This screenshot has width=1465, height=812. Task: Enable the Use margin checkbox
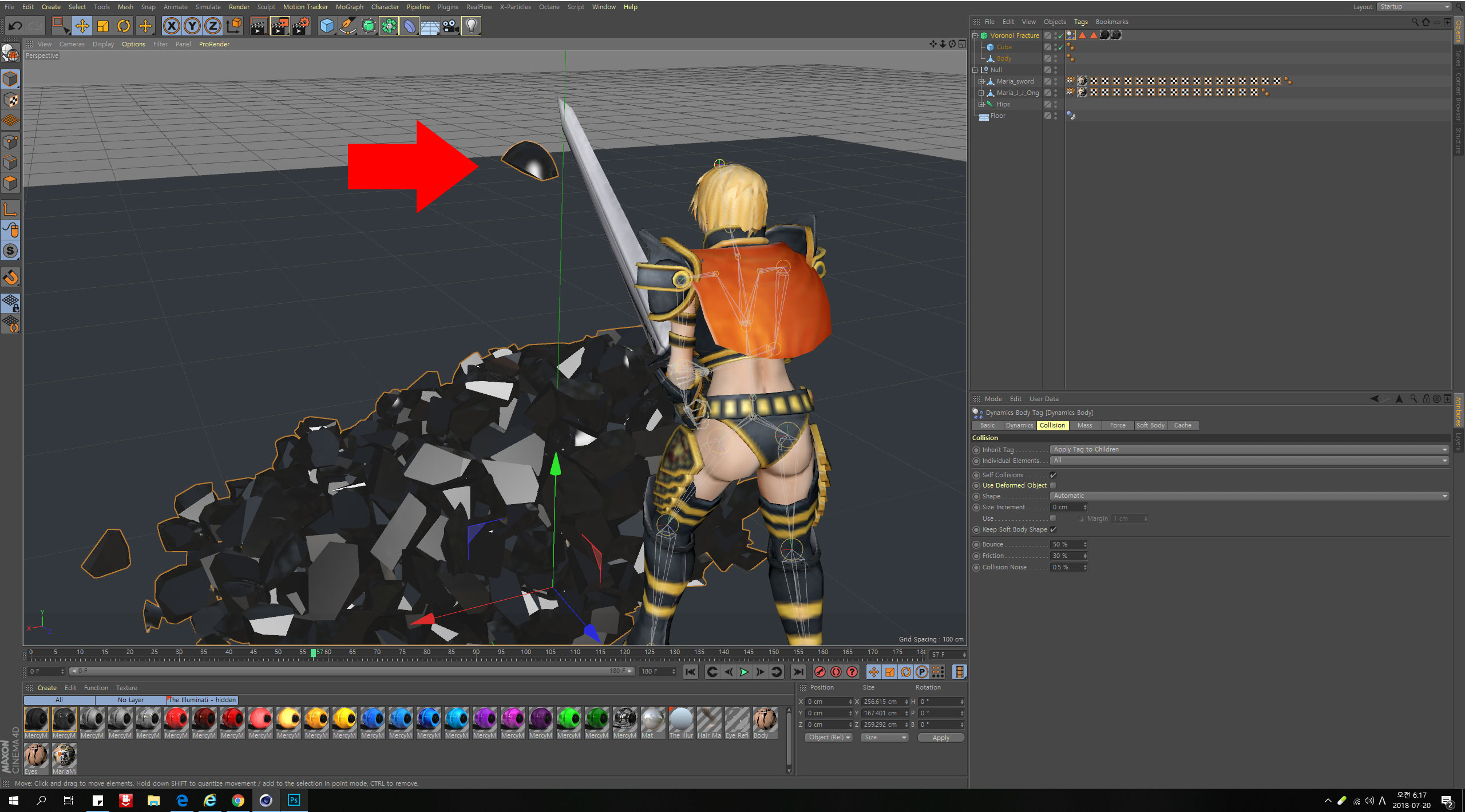point(1053,518)
